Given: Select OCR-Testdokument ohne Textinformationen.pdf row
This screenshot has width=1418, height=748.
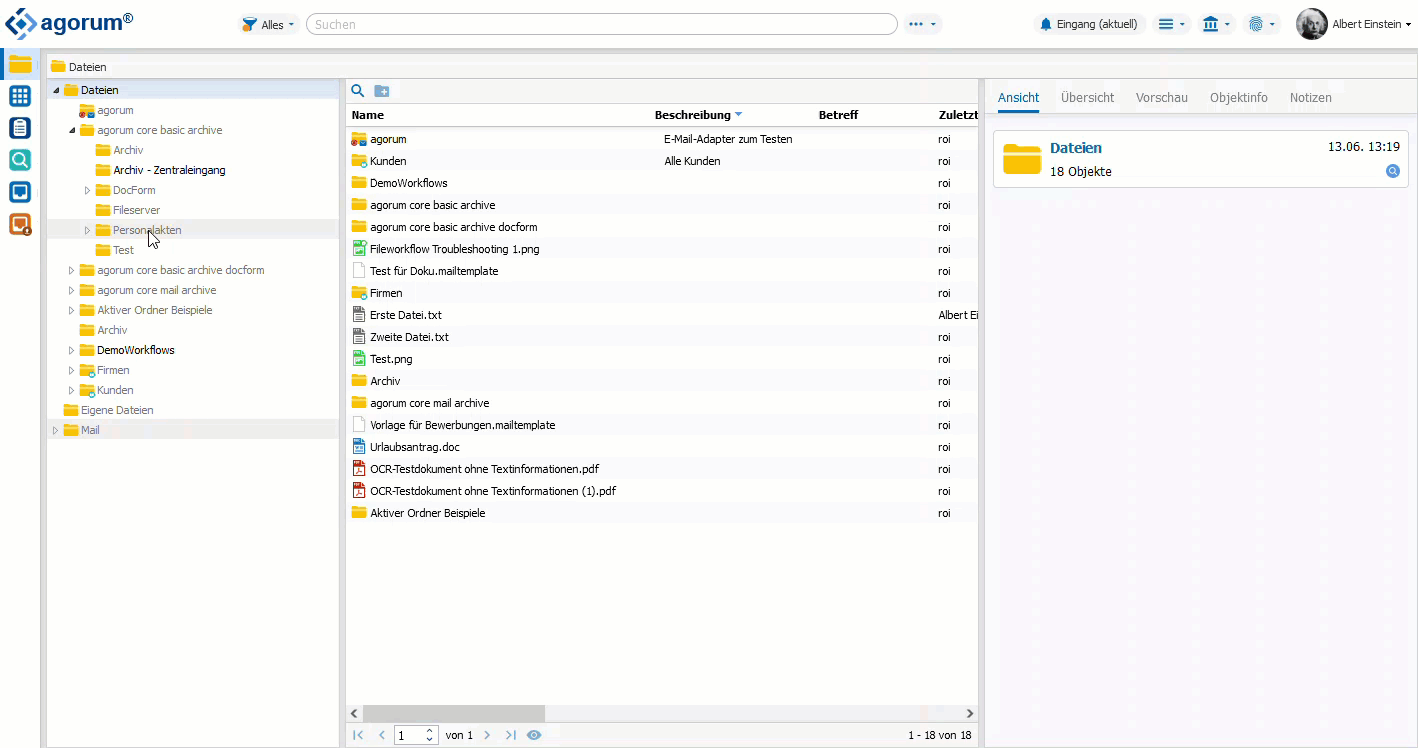Looking at the screenshot, I should (662, 469).
